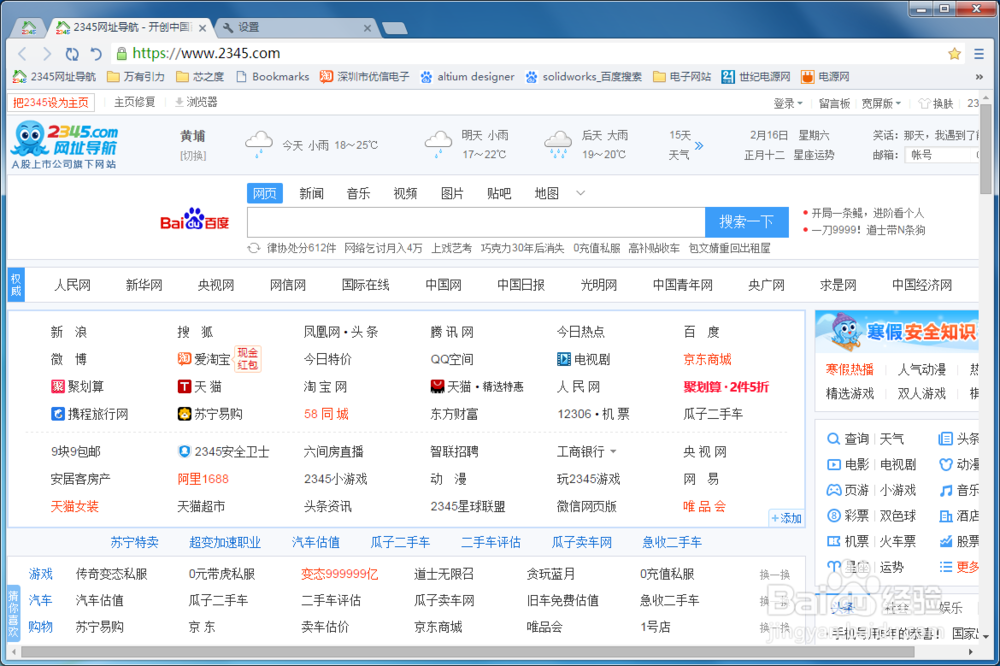The height and width of the screenshot is (666, 1000).
Task: Select the 网页 search tab
Action: (265, 193)
